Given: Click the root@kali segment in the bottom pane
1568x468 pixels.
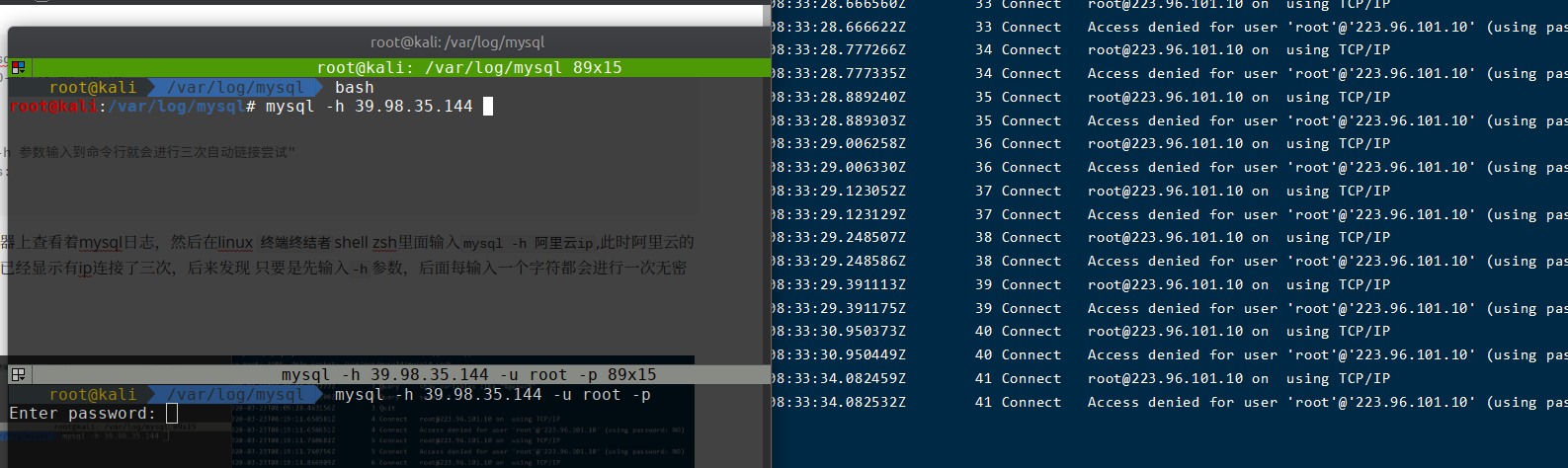Looking at the screenshot, I should pyautogui.click(x=93, y=395).
